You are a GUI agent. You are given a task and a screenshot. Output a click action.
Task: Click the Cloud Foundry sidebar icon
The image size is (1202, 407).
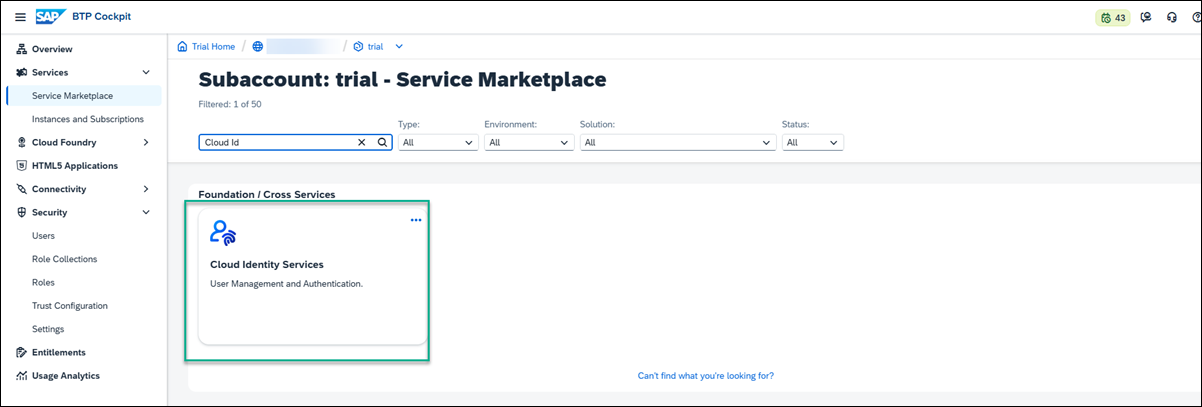22,142
